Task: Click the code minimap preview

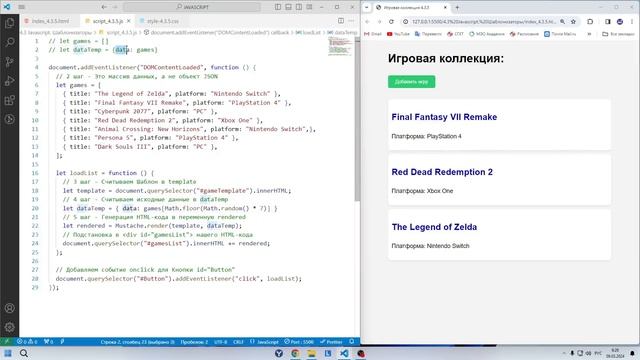Action: click(x=340, y=46)
